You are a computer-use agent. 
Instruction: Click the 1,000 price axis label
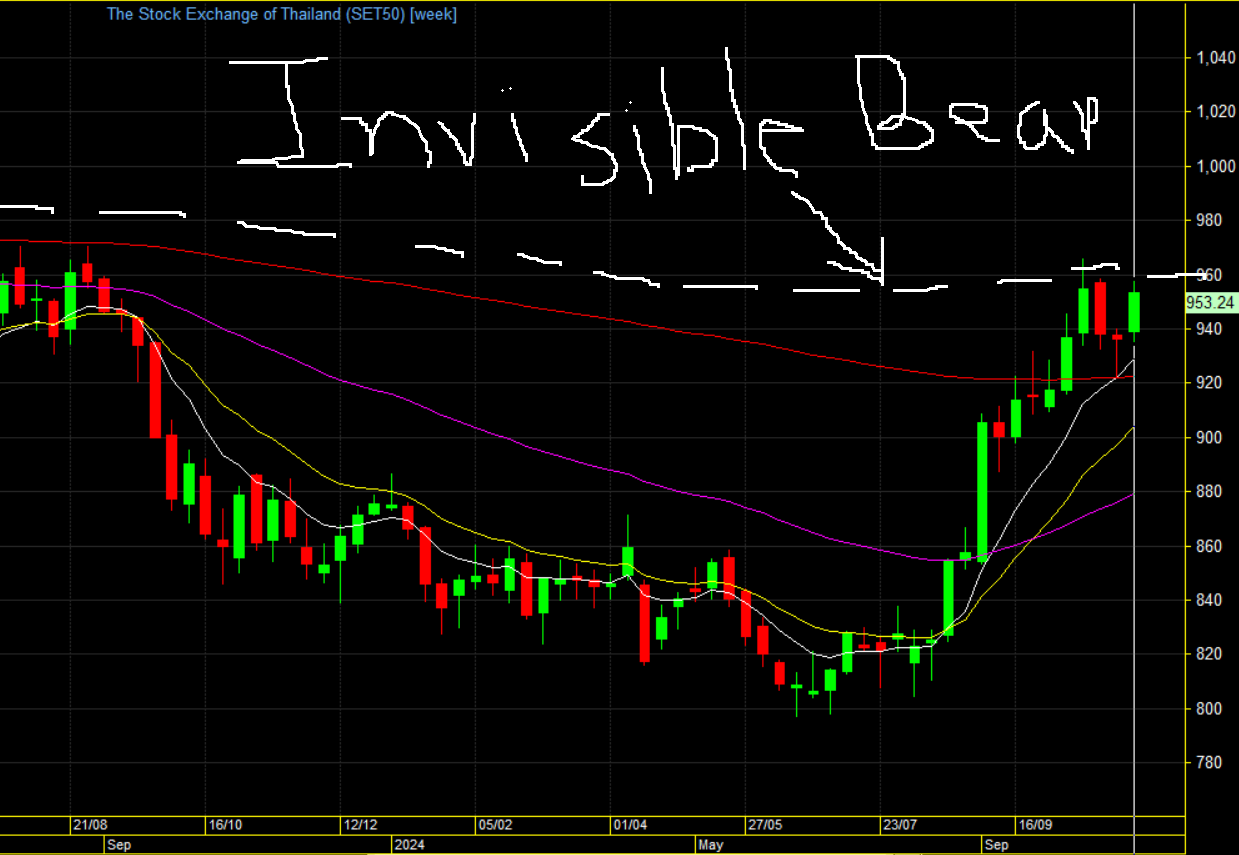(x=1215, y=166)
